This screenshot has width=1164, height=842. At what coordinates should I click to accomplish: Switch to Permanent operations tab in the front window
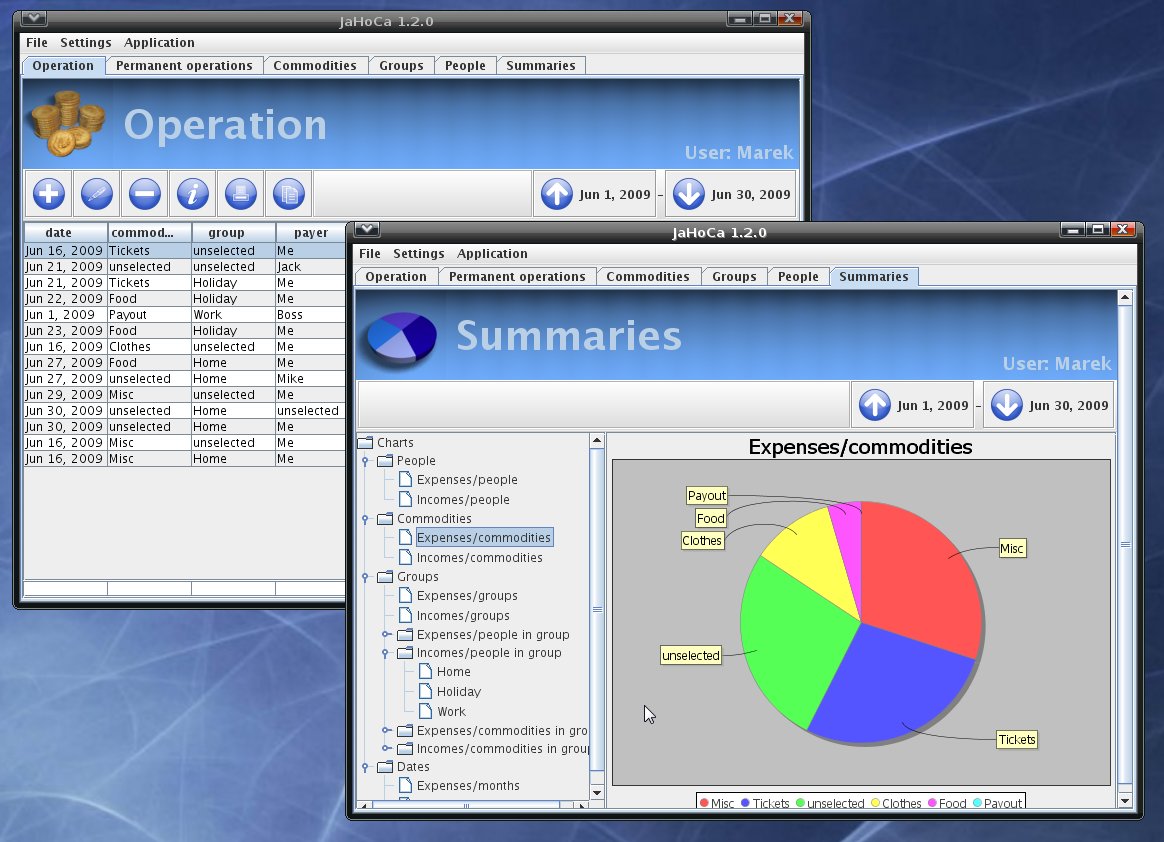point(517,277)
